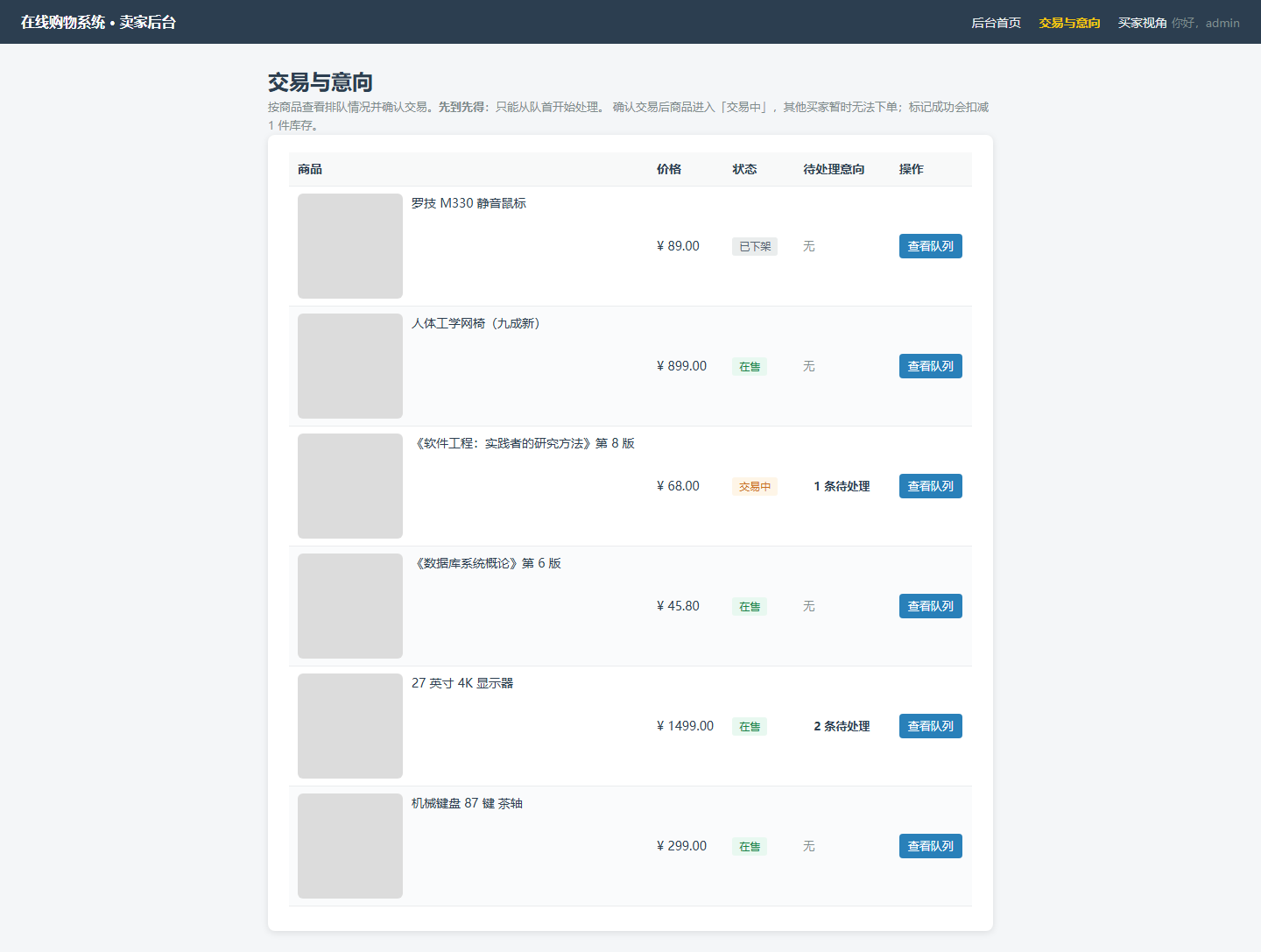Viewport: 1261px width, 952px height.
Task: Click the 人体工学网椅 product image
Action: click(x=350, y=366)
